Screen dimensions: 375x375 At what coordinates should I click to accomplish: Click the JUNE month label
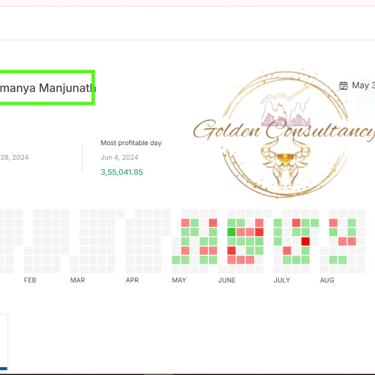point(227,280)
